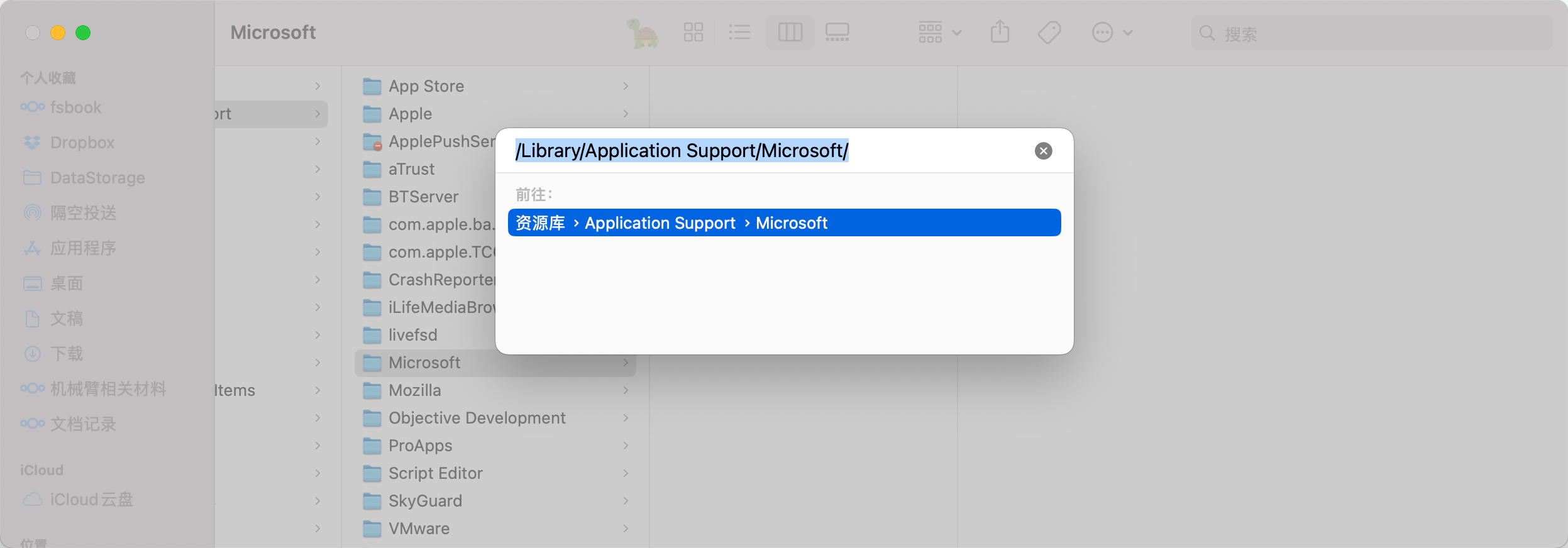Expand the VMware folder chevron
1568x548 pixels.
pos(626,529)
